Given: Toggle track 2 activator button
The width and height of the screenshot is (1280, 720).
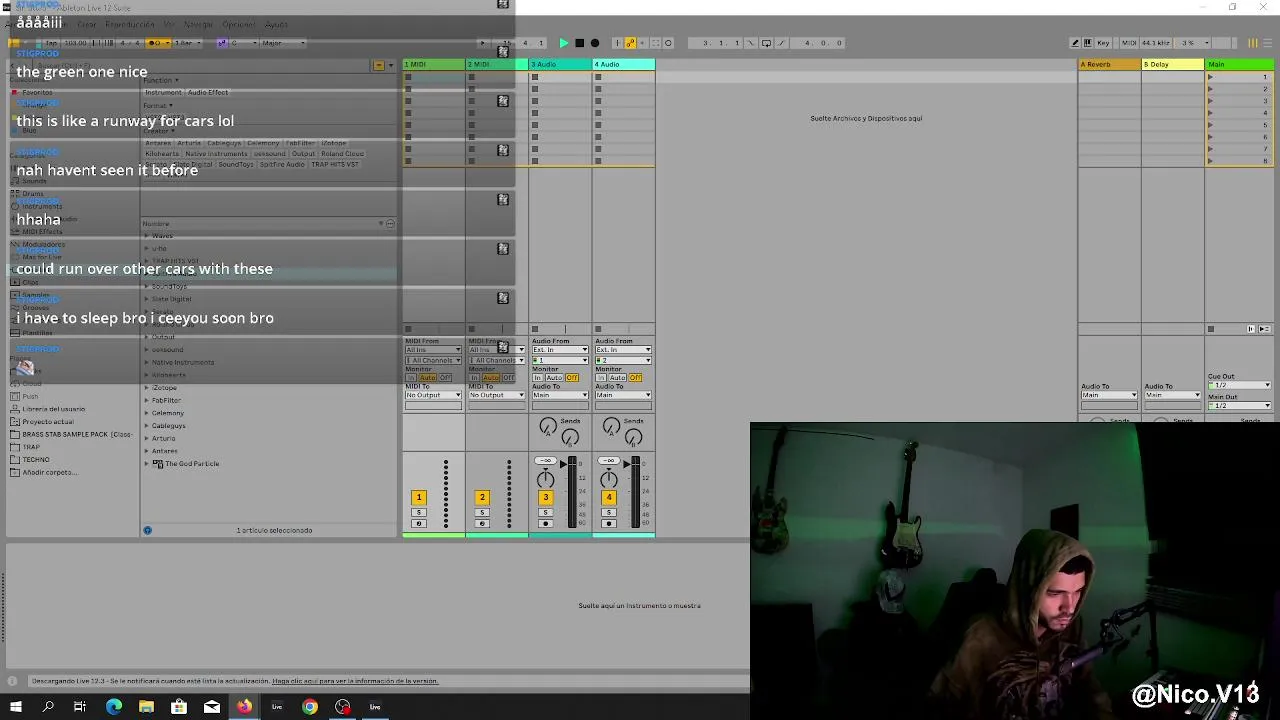Looking at the screenshot, I should (x=482, y=497).
